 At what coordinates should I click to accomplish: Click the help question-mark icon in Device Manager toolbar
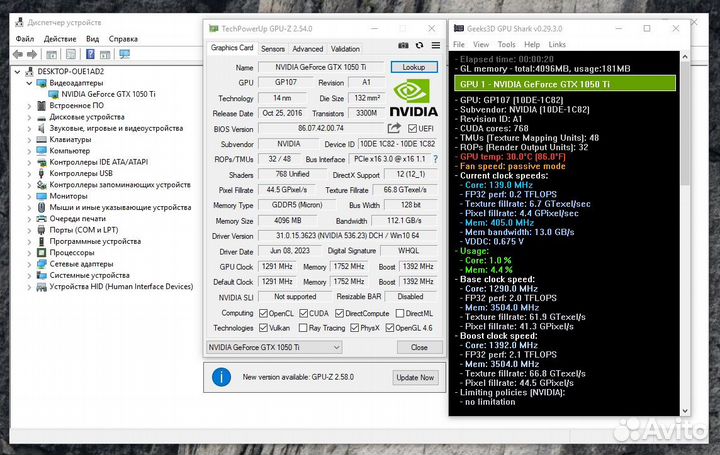(90, 54)
